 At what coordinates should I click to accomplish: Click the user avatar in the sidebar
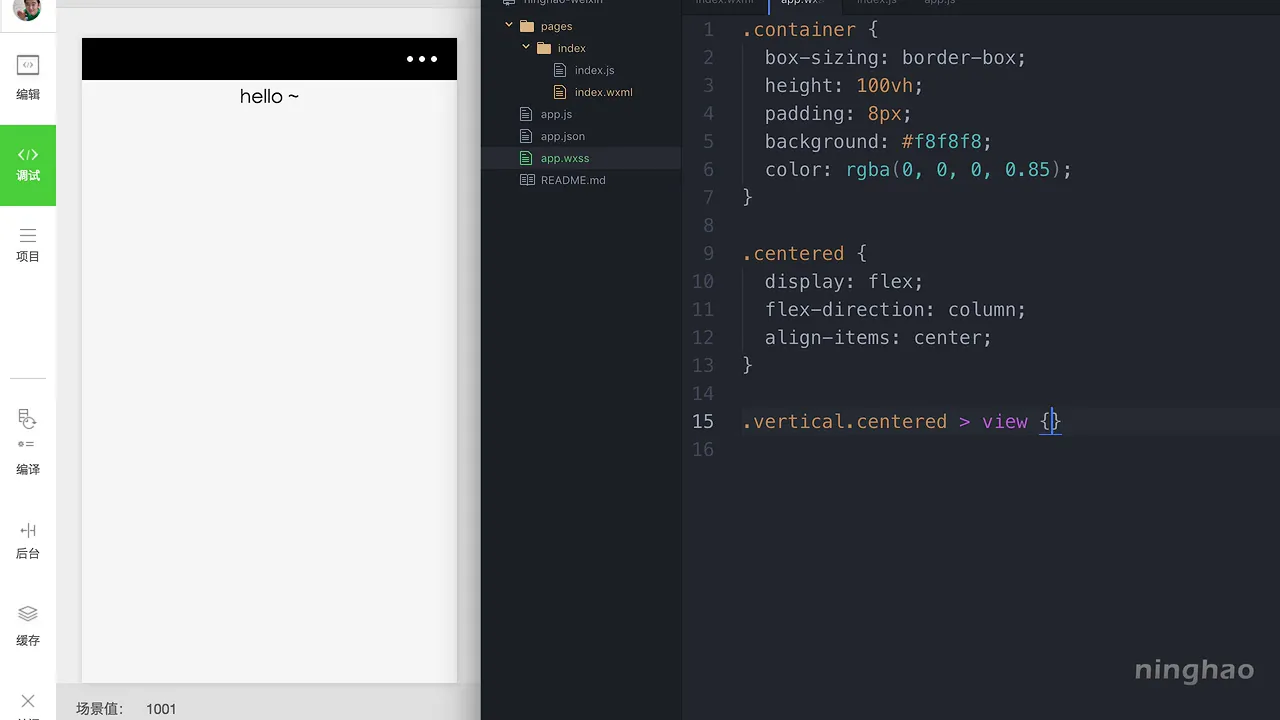[28, 9]
